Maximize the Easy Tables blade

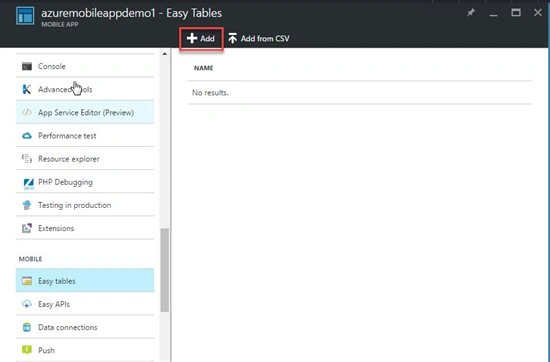click(x=516, y=13)
